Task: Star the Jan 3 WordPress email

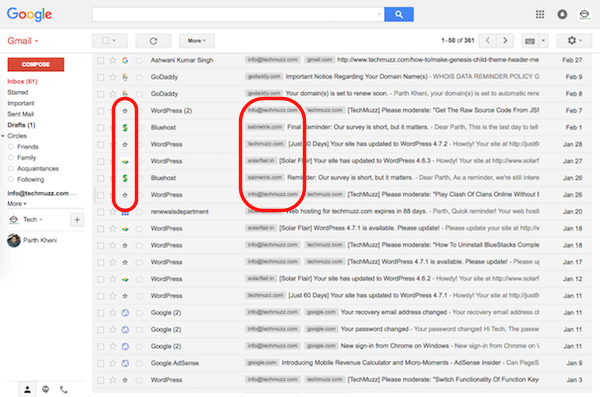Action: (x=113, y=380)
